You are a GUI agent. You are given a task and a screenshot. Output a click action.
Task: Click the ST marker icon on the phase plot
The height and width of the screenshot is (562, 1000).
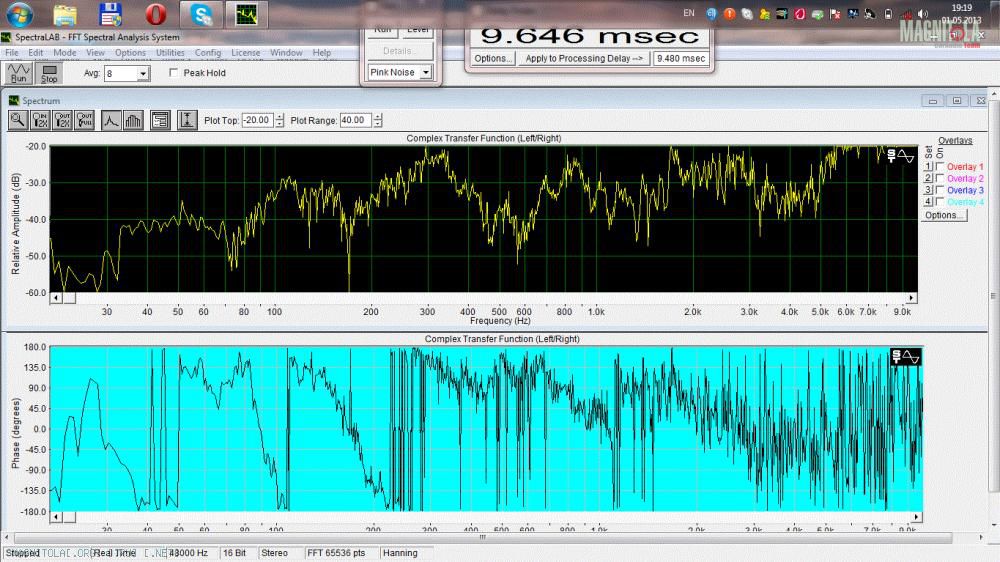coord(896,357)
